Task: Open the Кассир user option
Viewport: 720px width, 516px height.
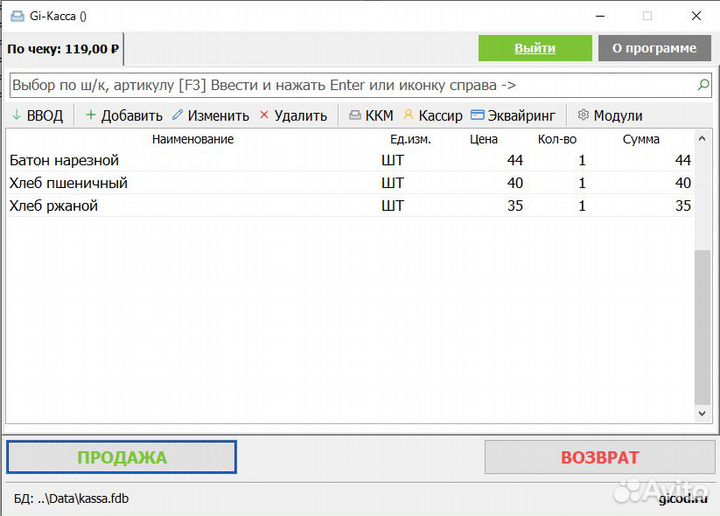Action: tap(433, 115)
